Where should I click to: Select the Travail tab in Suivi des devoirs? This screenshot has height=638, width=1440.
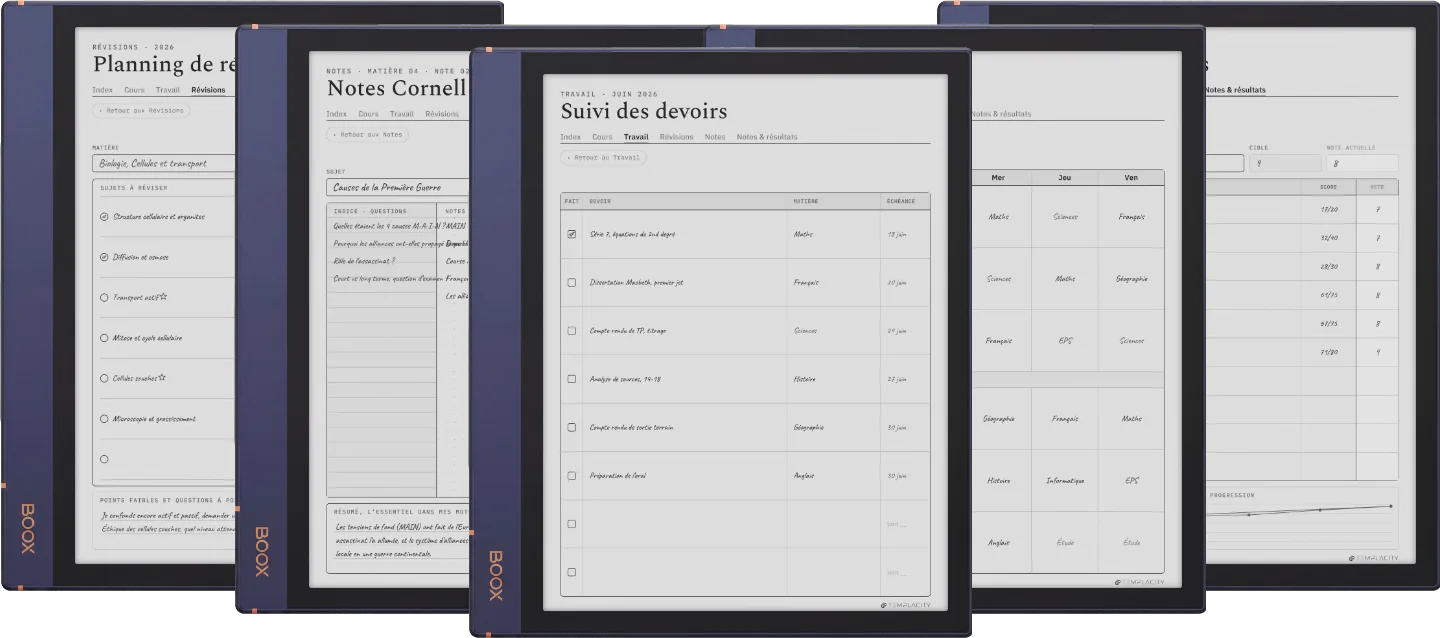coord(636,137)
